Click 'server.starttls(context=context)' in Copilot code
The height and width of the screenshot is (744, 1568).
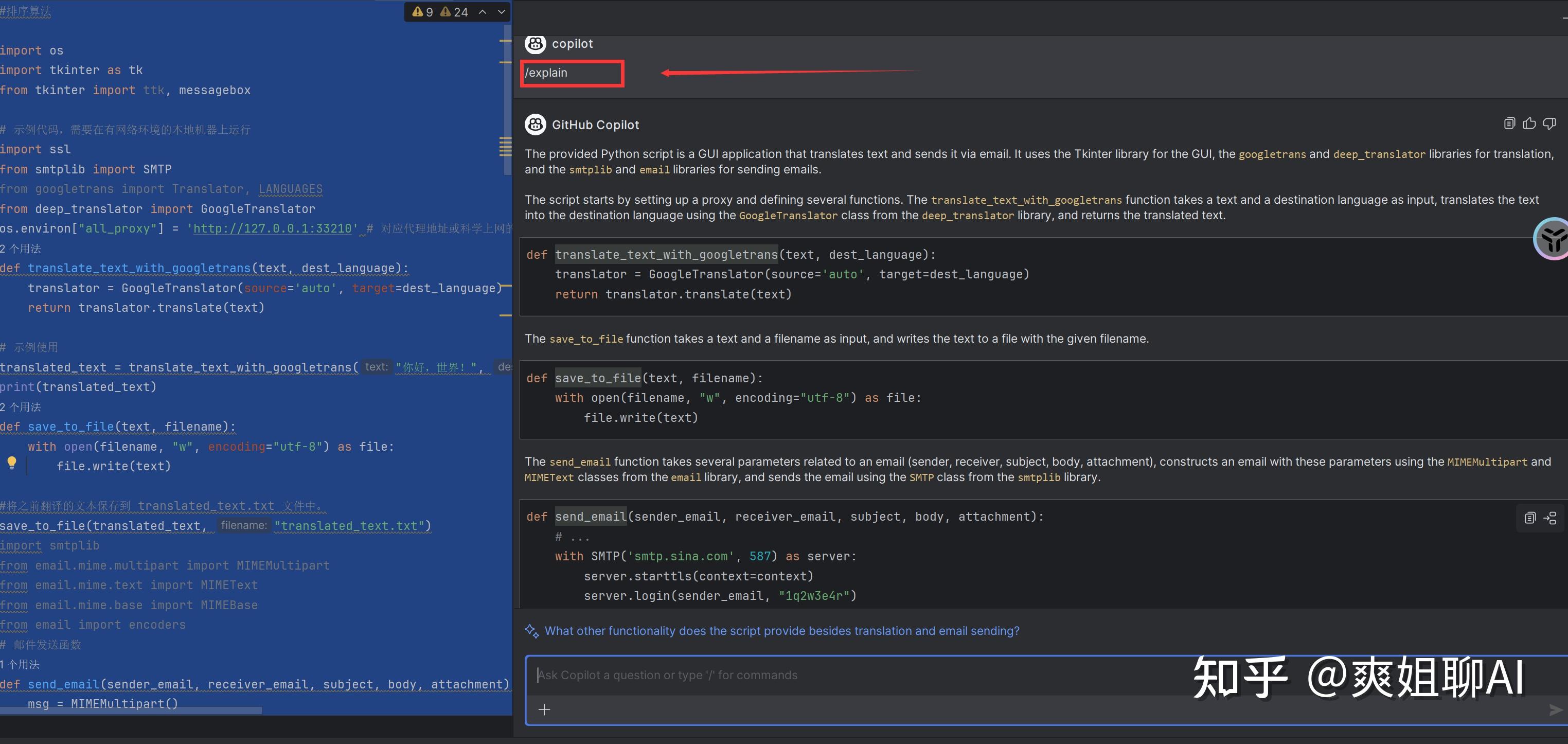pos(698,577)
